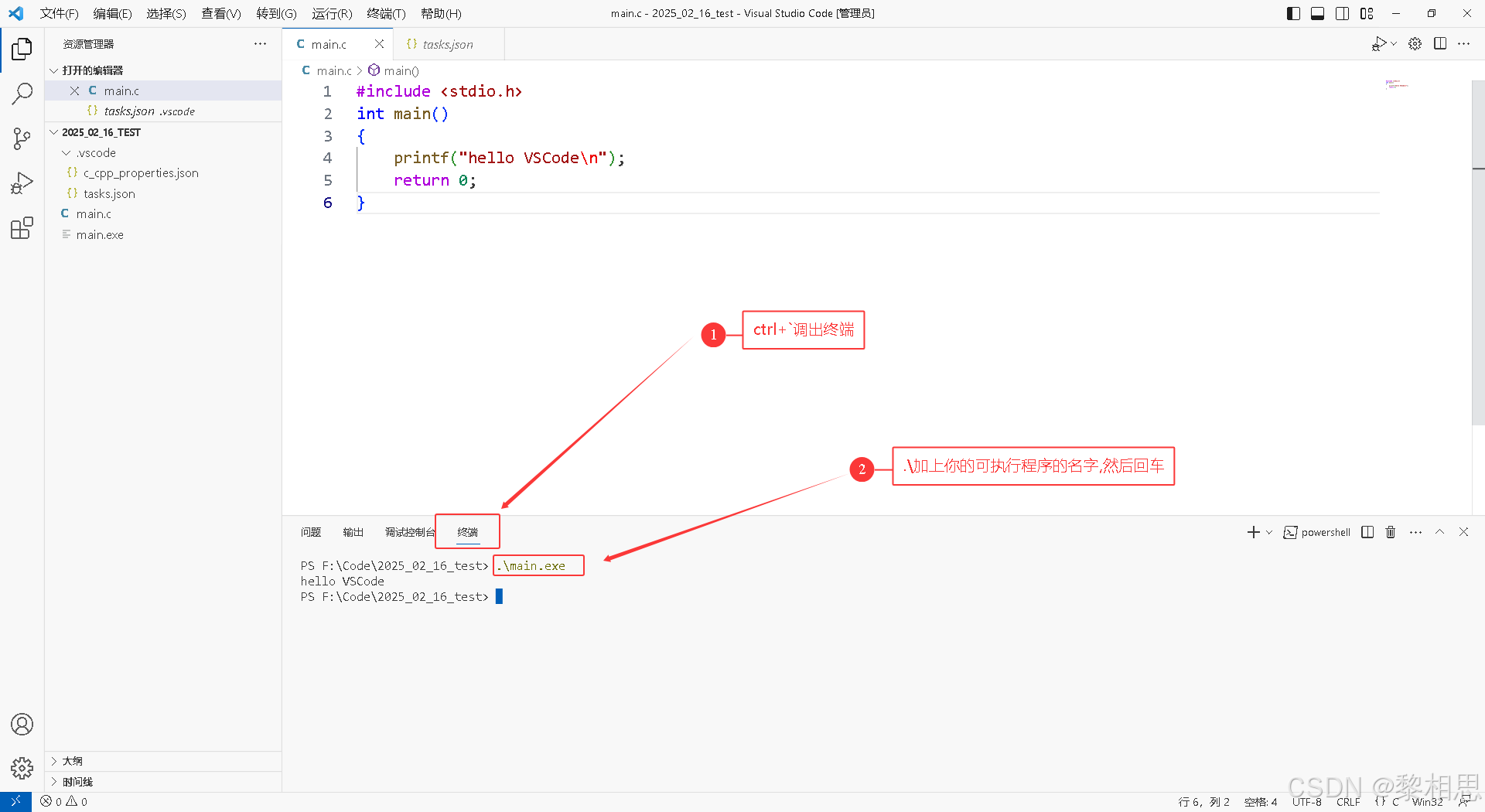Viewport: 1485px width, 812px height.
Task: Open the Source Control view icon
Action: click(x=22, y=139)
